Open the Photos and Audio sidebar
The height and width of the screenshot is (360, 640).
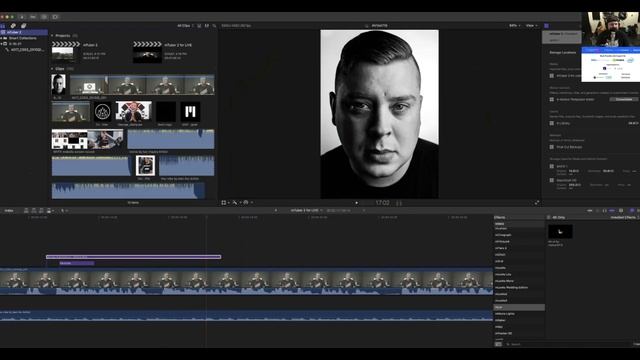[x=13, y=26]
